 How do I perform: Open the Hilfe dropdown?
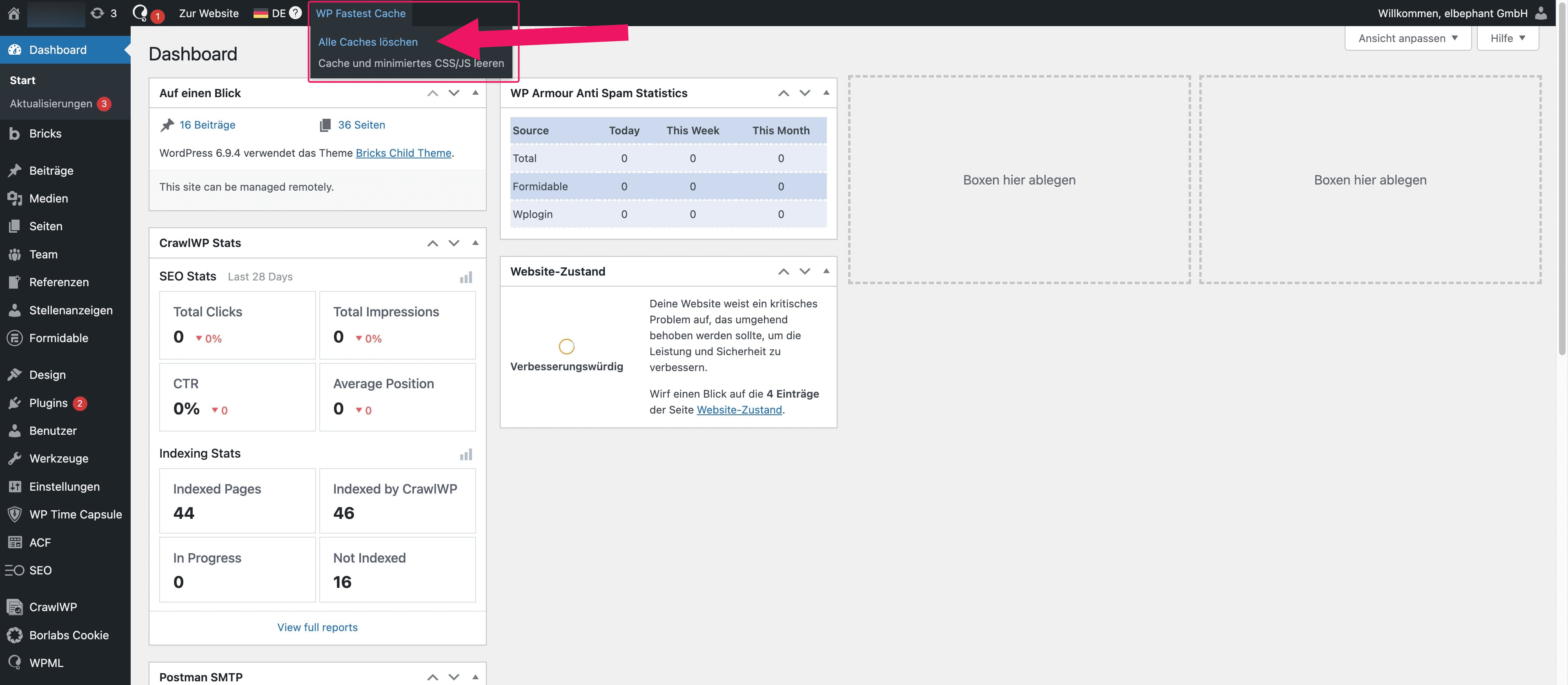[x=1508, y=38]
